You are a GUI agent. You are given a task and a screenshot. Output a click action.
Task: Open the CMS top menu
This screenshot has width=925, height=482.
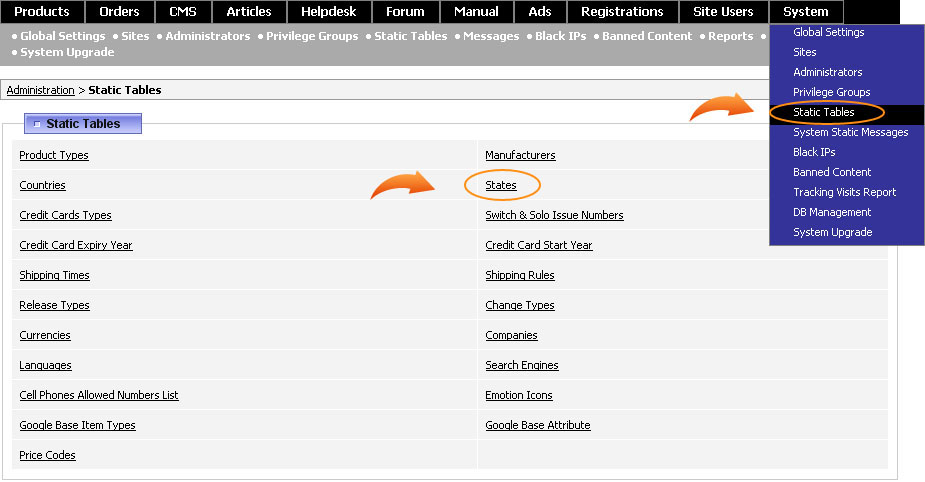183,12
